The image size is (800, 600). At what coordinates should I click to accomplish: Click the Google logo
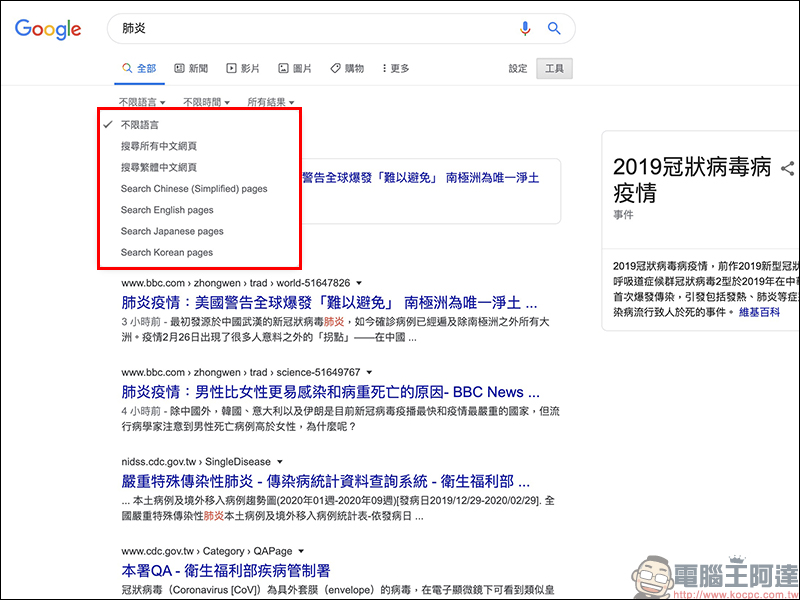48,29
